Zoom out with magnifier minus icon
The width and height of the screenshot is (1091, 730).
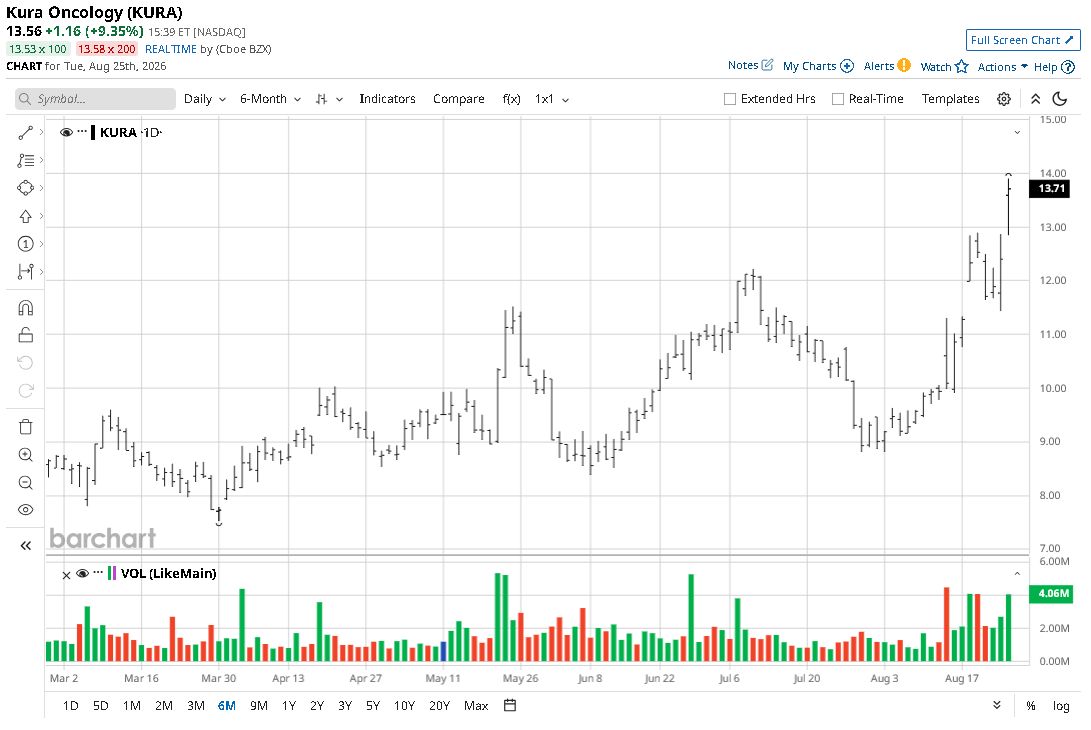(x=26, y=482)
